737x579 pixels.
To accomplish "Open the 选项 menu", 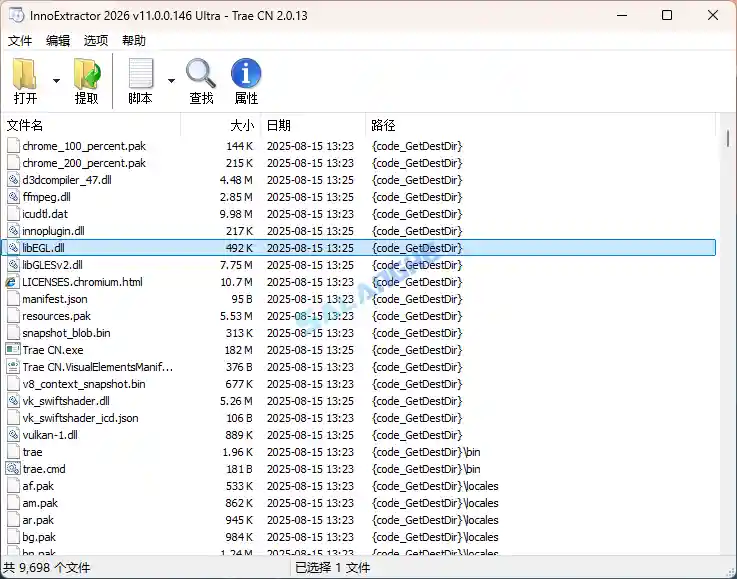I will click(96, 41).
